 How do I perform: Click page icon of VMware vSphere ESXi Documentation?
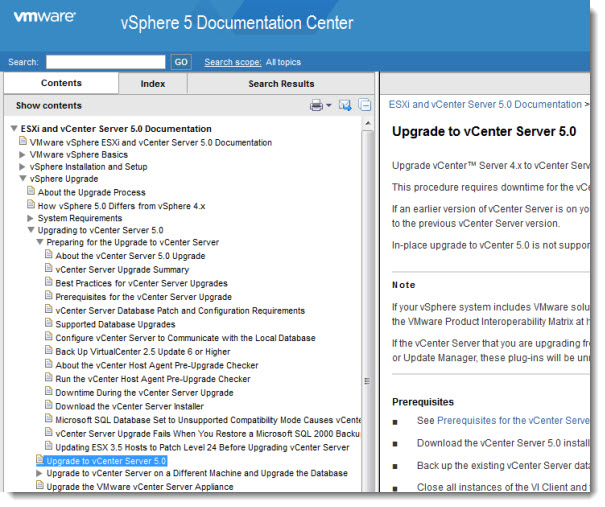(23, 143)
